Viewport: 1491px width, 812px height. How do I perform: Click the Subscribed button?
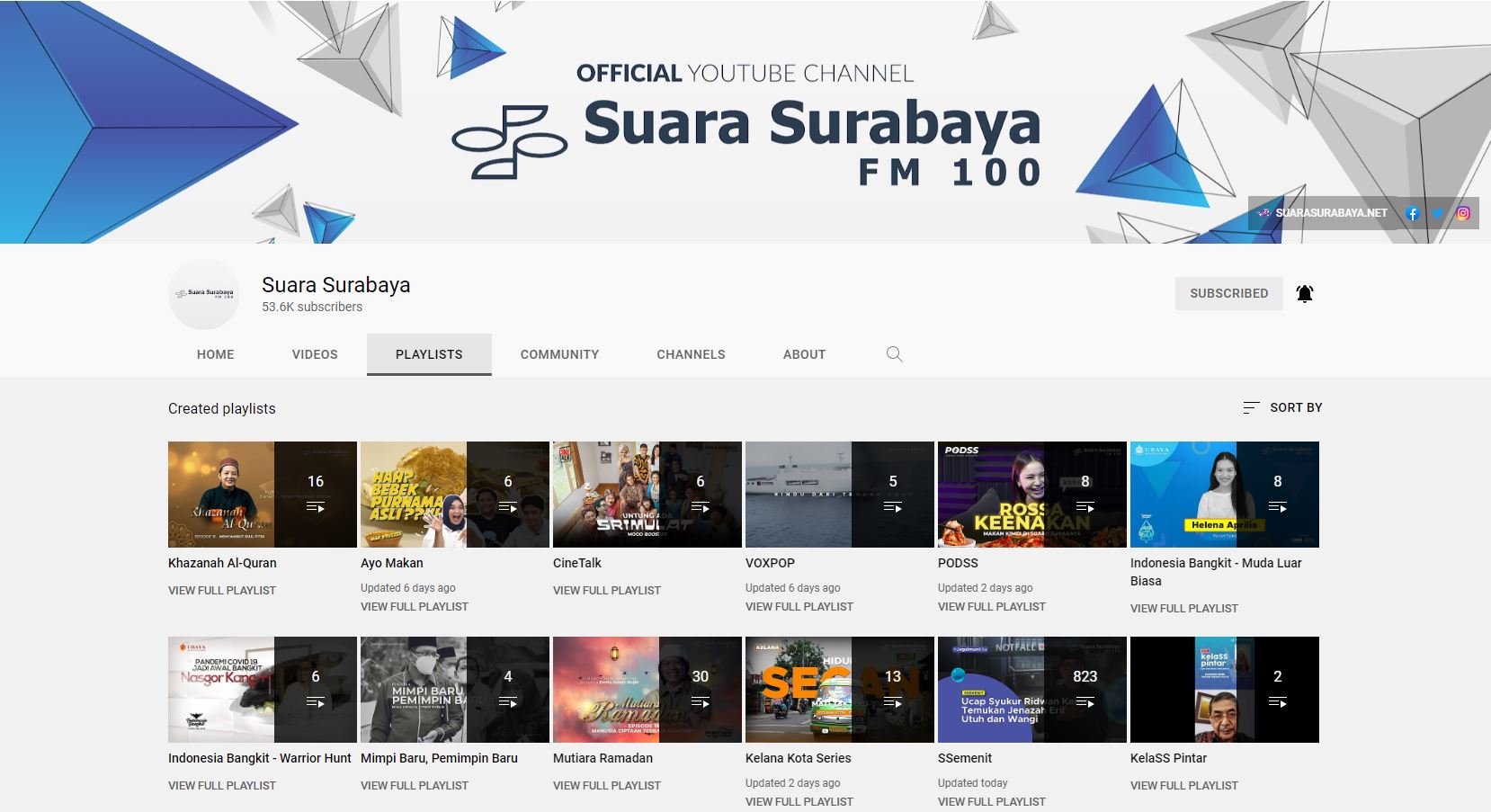click(x=1229, y=293)
